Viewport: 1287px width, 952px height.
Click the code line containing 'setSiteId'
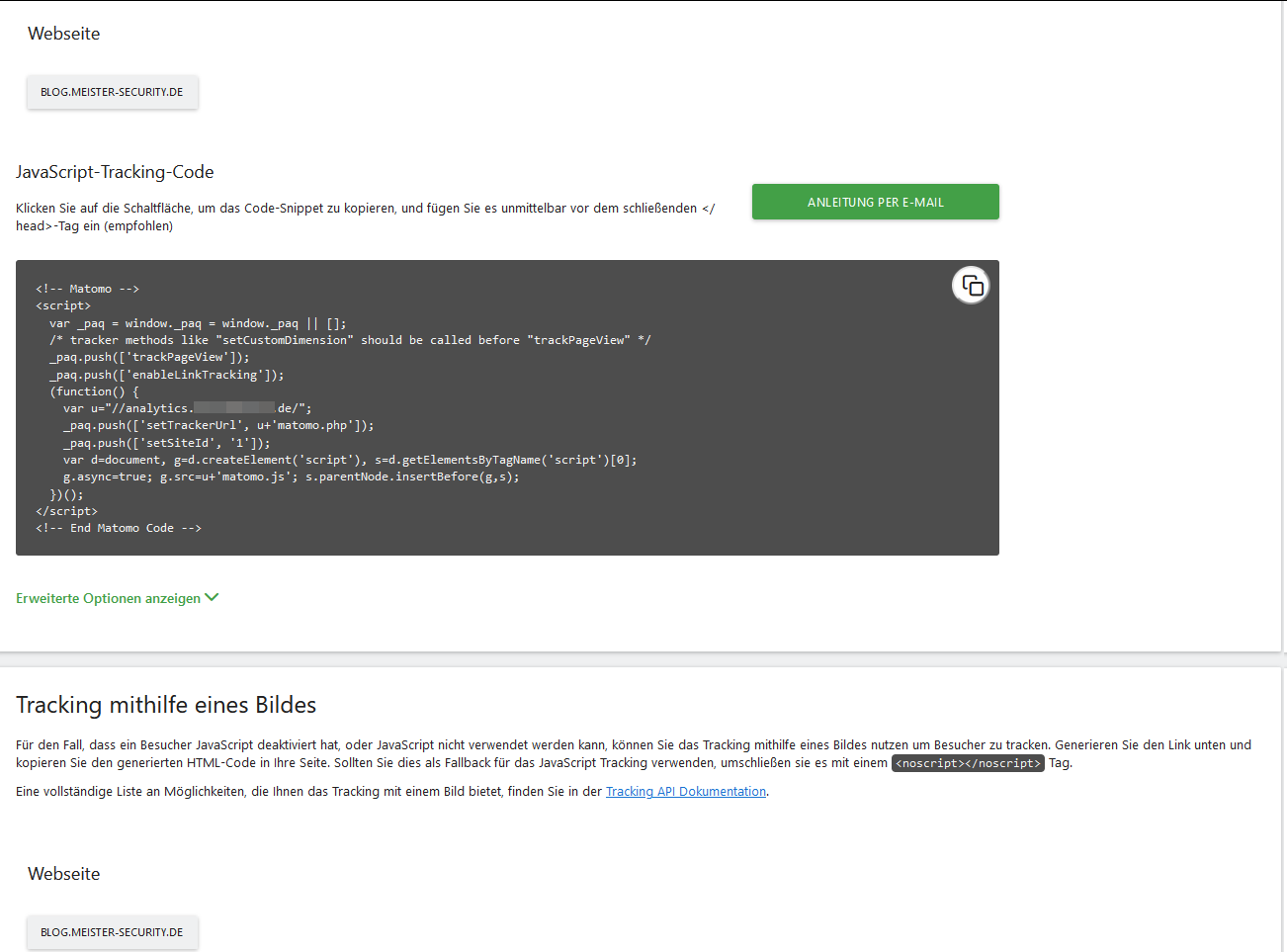[x=166, y=443]
